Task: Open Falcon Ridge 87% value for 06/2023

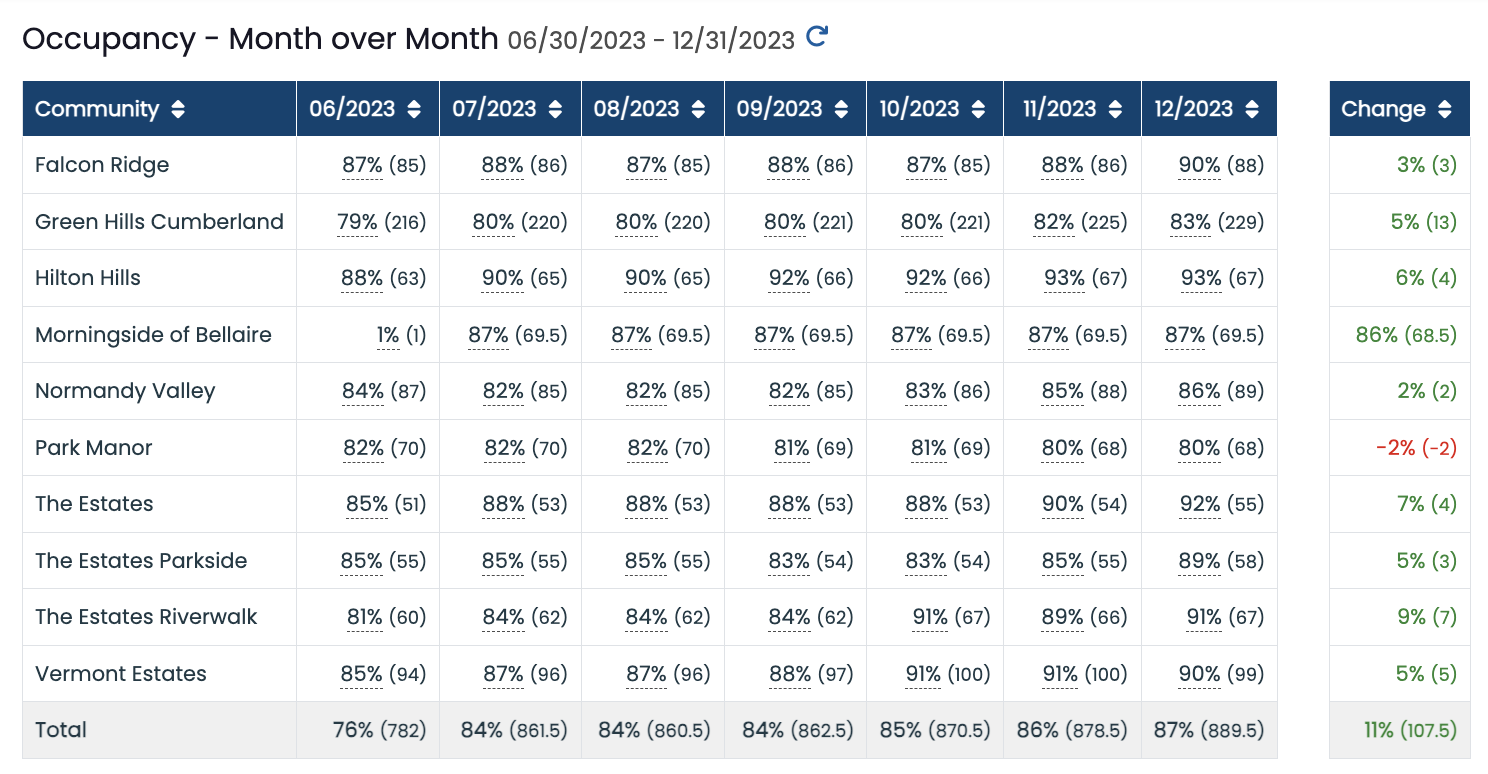Action: (x=362, y=165)
